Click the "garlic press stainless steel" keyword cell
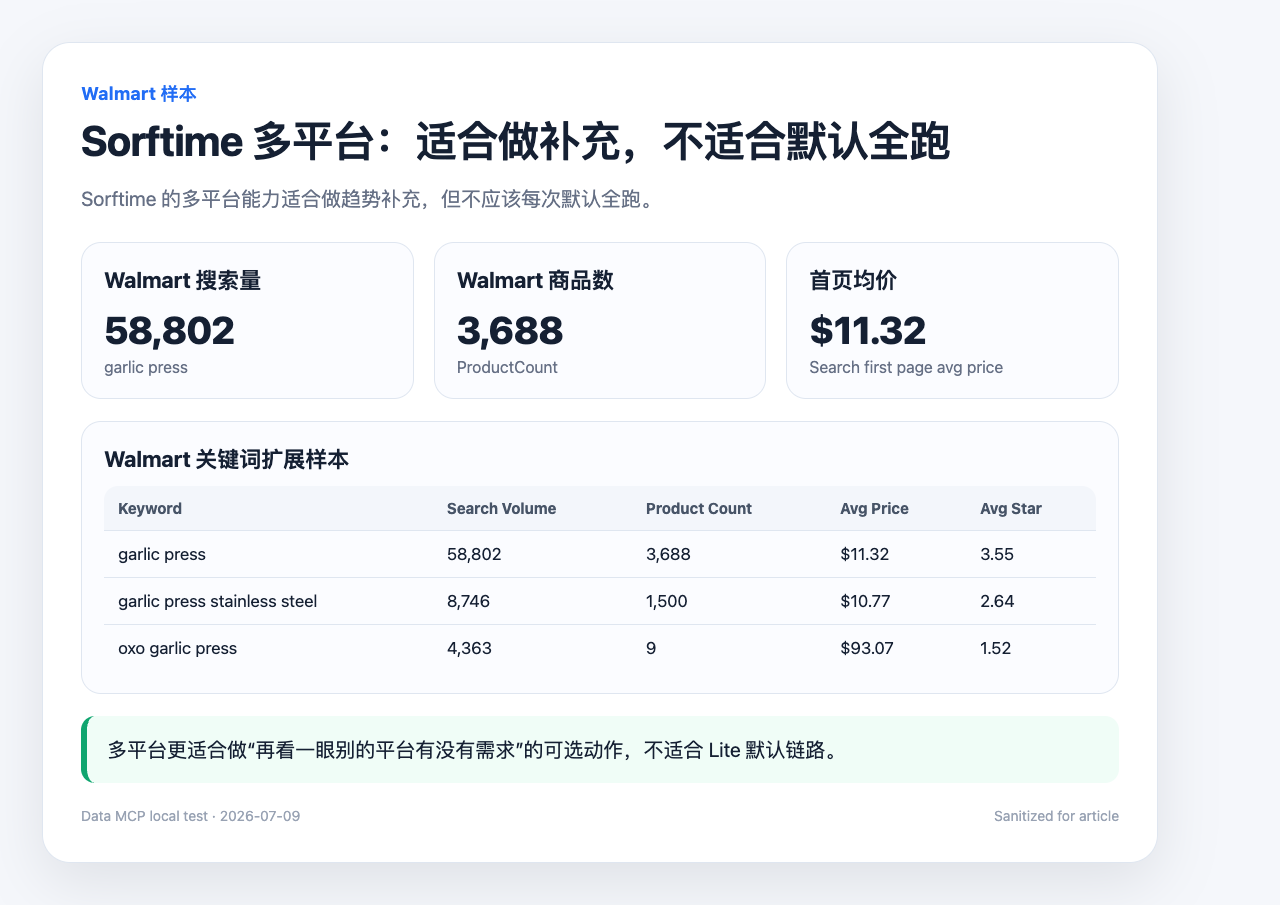 click(218, 601)
